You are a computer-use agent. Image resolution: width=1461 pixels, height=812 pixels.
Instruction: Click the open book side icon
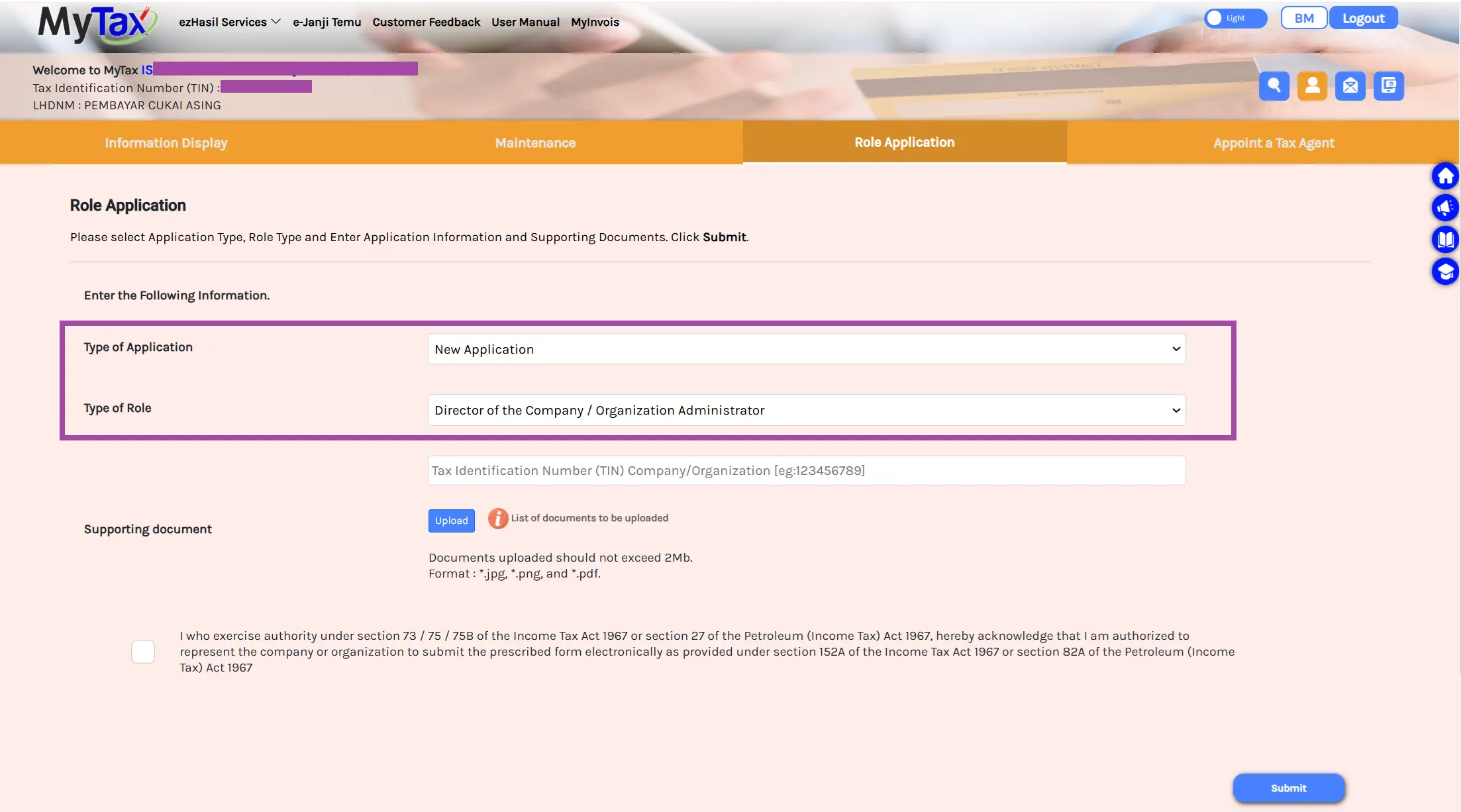(x=1445, y=239)
